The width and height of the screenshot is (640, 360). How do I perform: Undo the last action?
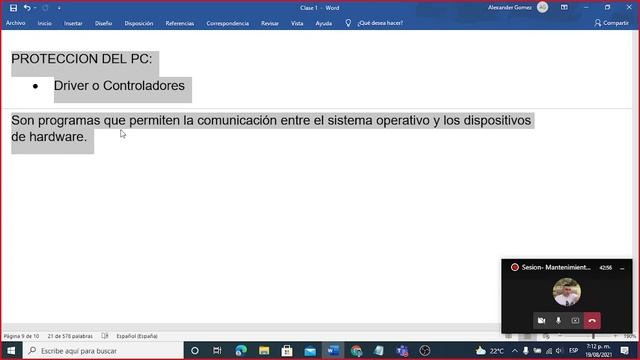point(27,8)
